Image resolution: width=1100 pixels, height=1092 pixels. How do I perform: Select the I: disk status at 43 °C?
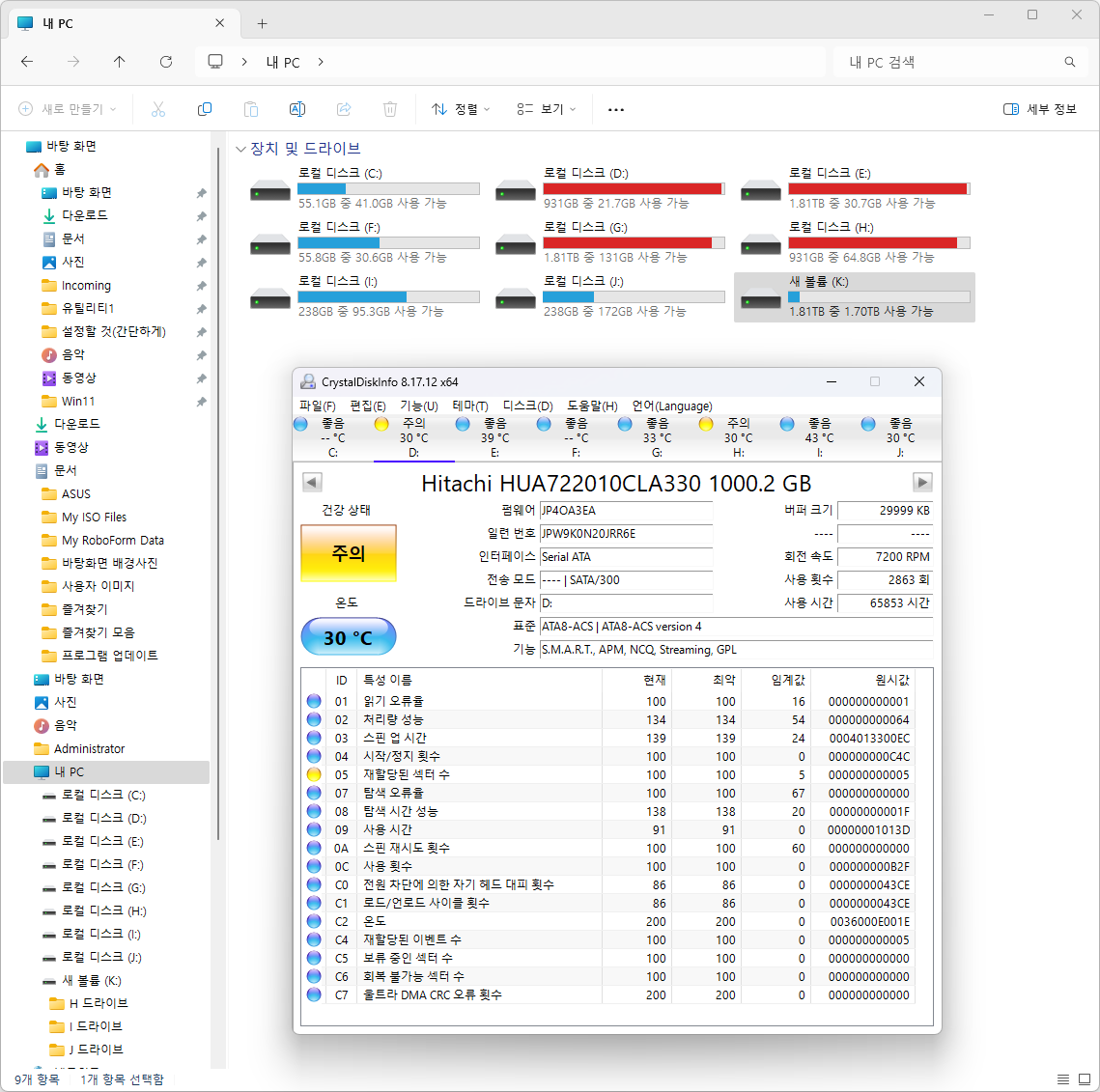pos(819,437)
